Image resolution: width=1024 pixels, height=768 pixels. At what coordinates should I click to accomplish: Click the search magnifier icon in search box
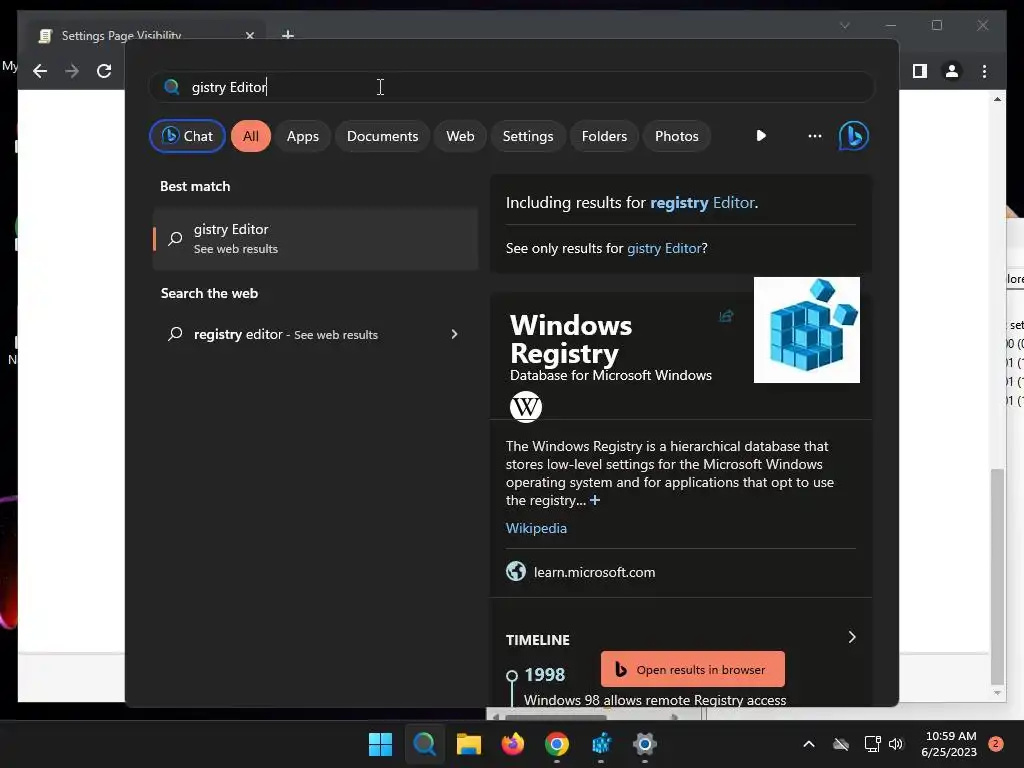coord(172,87)
